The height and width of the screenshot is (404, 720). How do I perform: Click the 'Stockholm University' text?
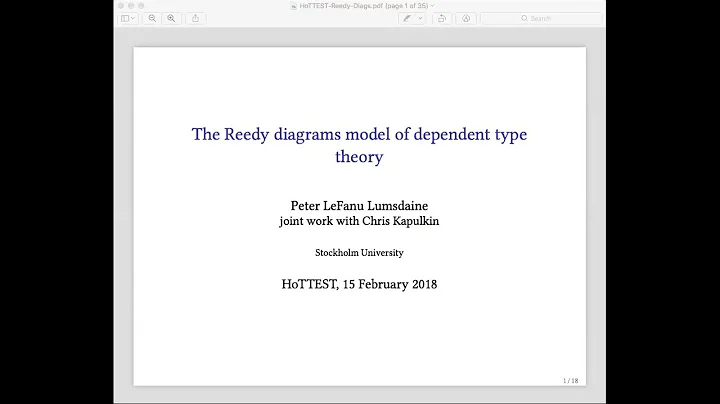(359, 252)
